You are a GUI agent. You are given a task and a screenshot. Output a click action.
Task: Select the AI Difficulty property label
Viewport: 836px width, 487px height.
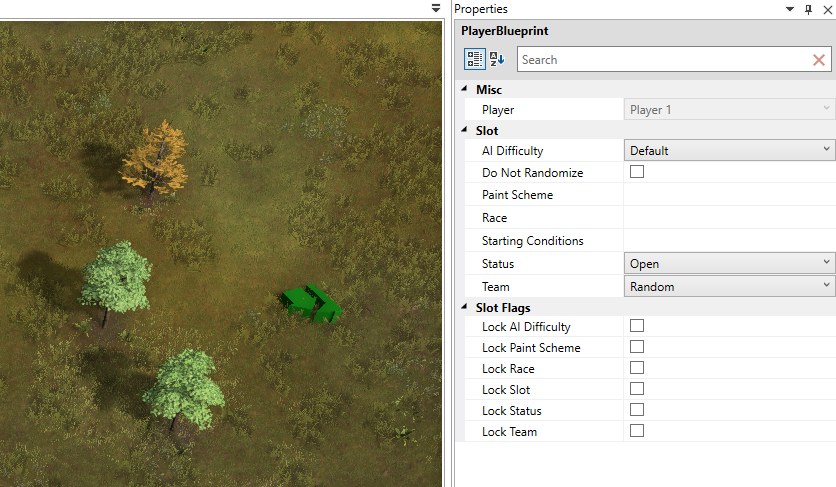512,150
